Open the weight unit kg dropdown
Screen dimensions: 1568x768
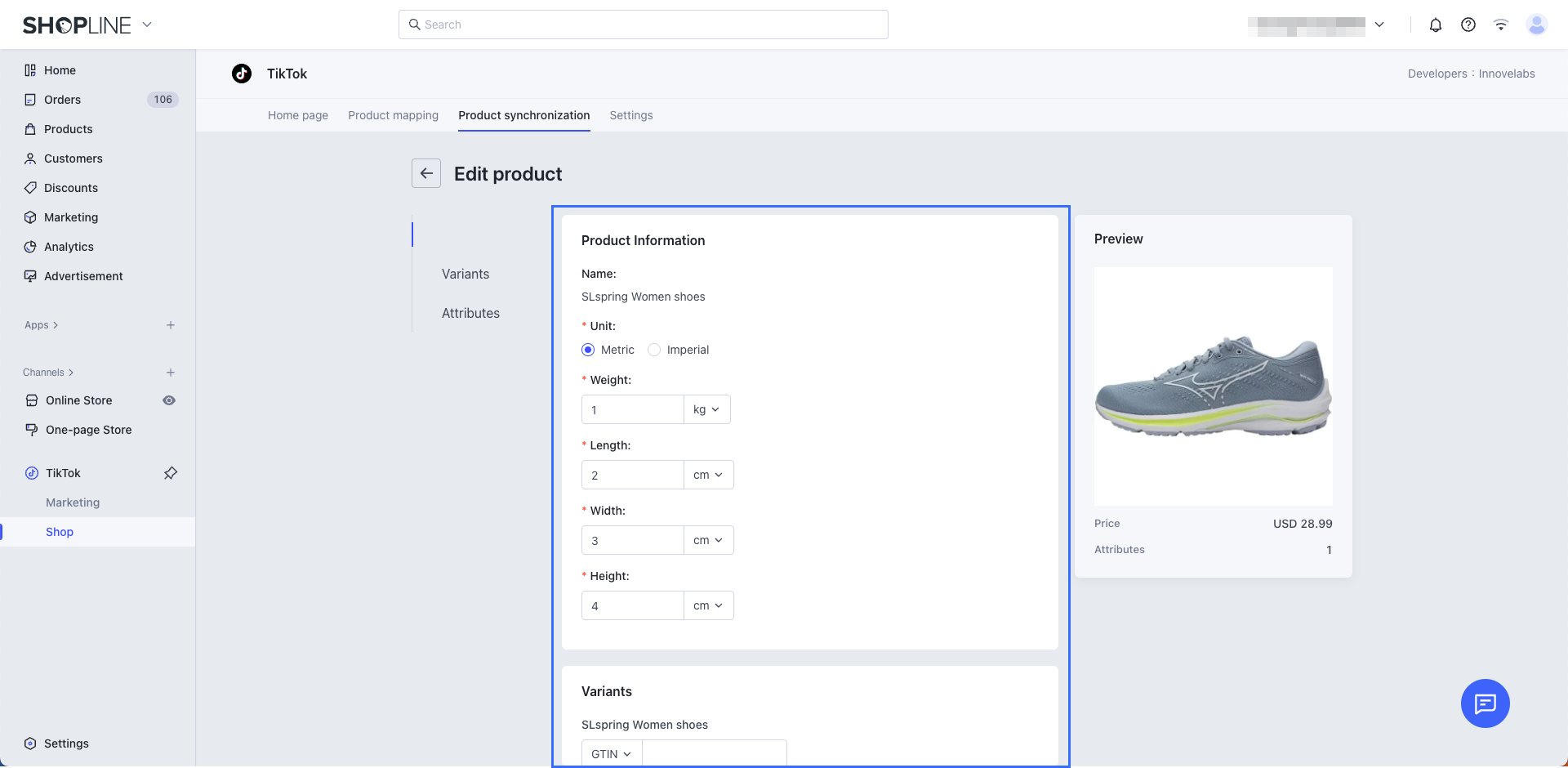(x=706, y=409)
